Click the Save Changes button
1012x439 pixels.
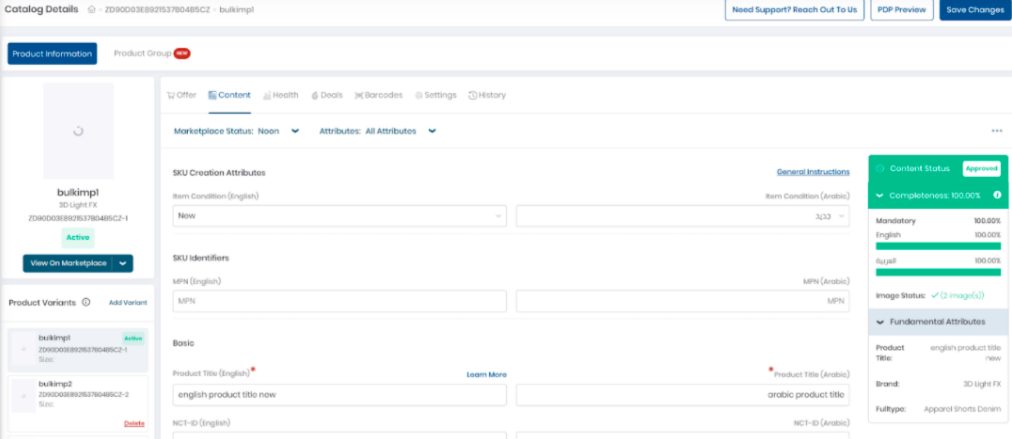[974, 10]
